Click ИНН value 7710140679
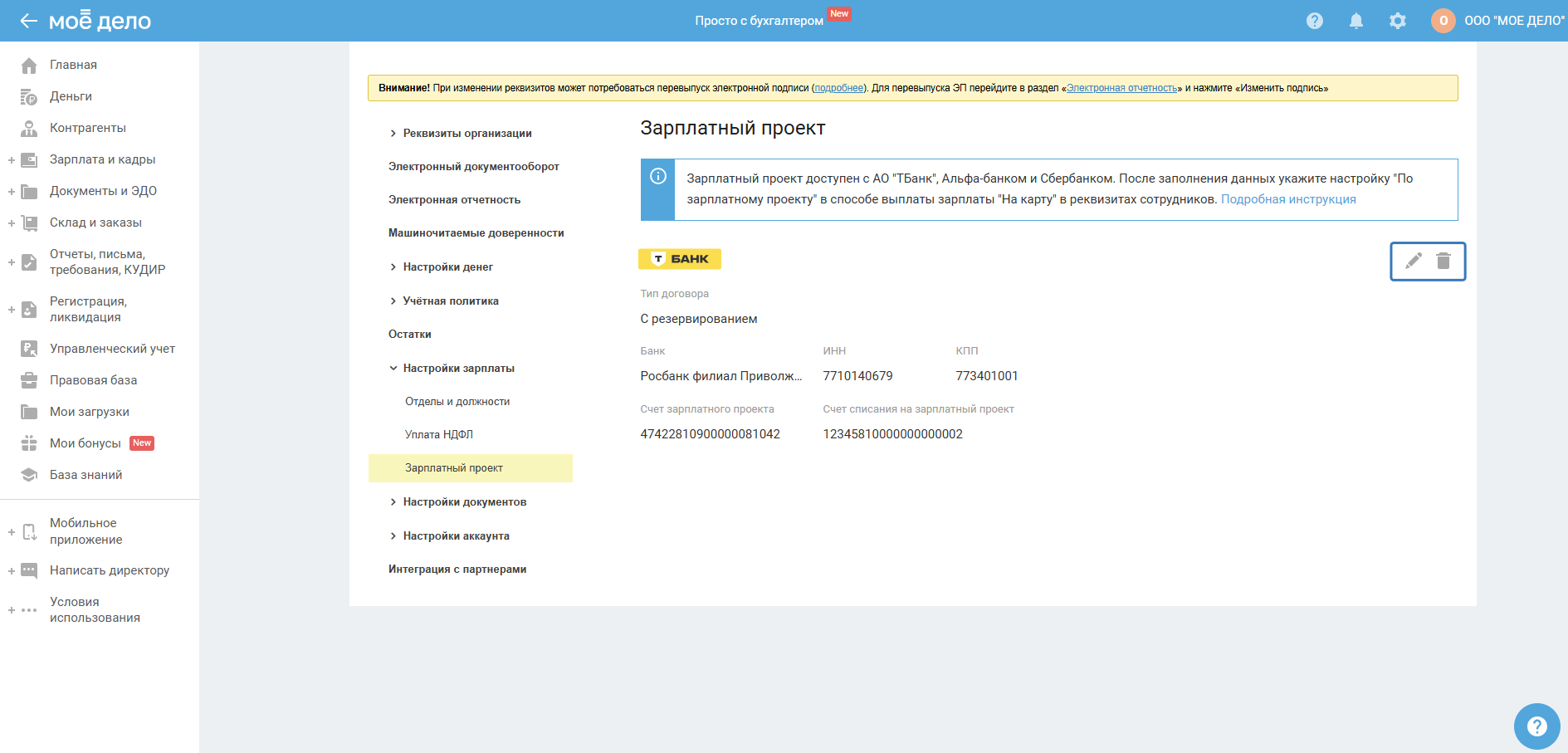1568x753 pixels. pyautogui.click(x=858, y=376)
